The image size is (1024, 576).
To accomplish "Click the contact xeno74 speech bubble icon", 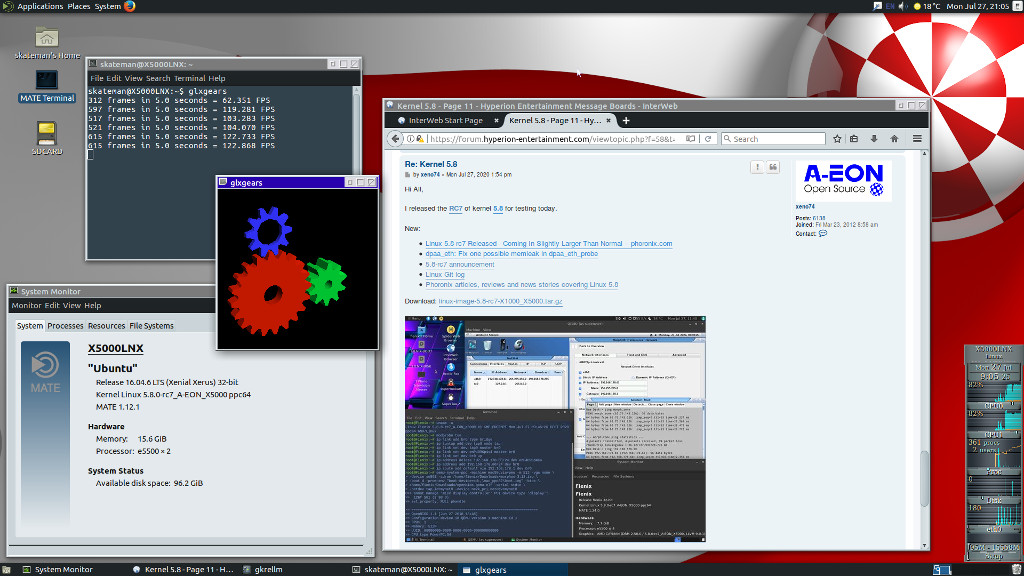I will pos(823,233).
